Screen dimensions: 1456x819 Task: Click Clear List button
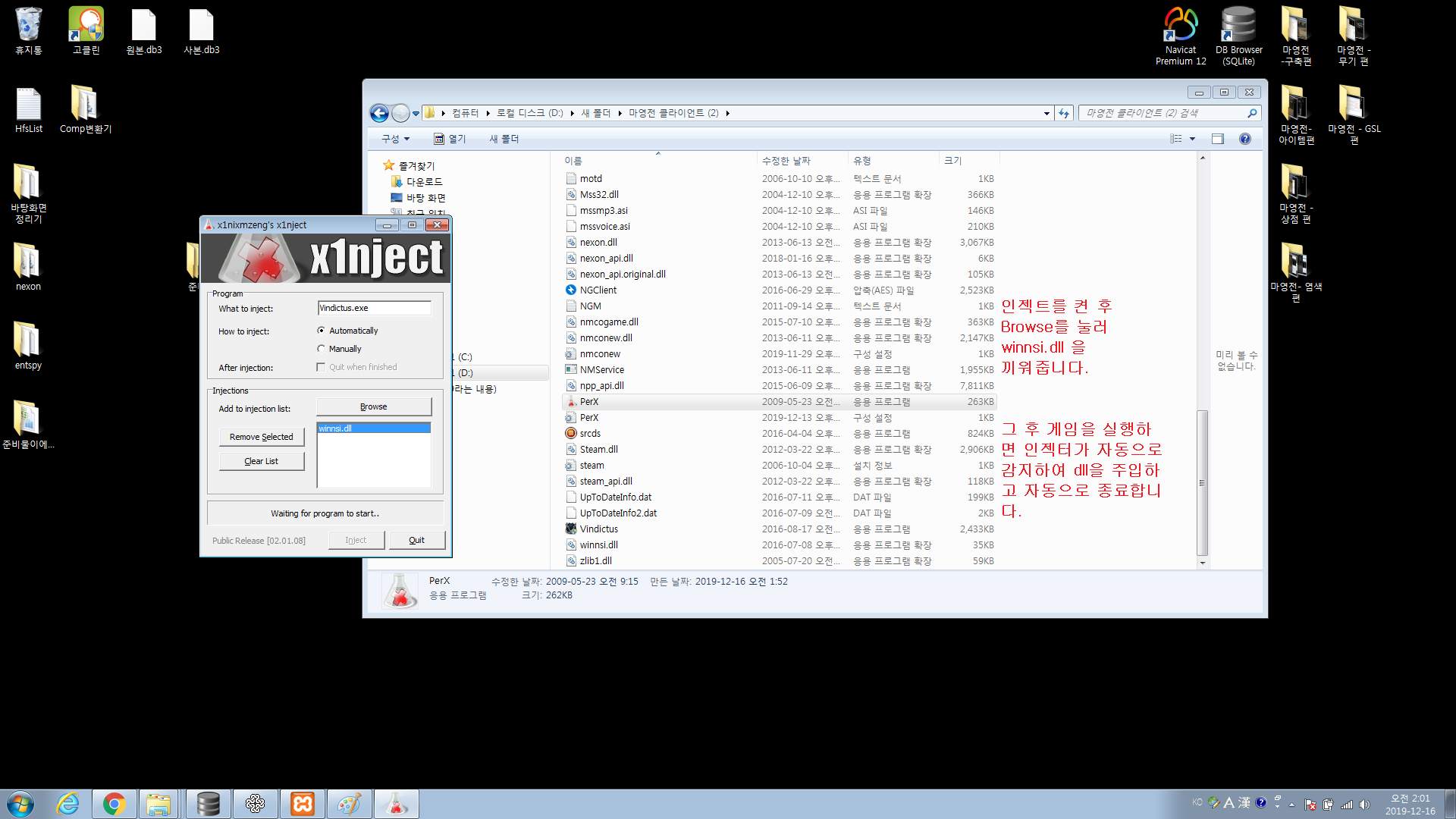pos(262,461)
